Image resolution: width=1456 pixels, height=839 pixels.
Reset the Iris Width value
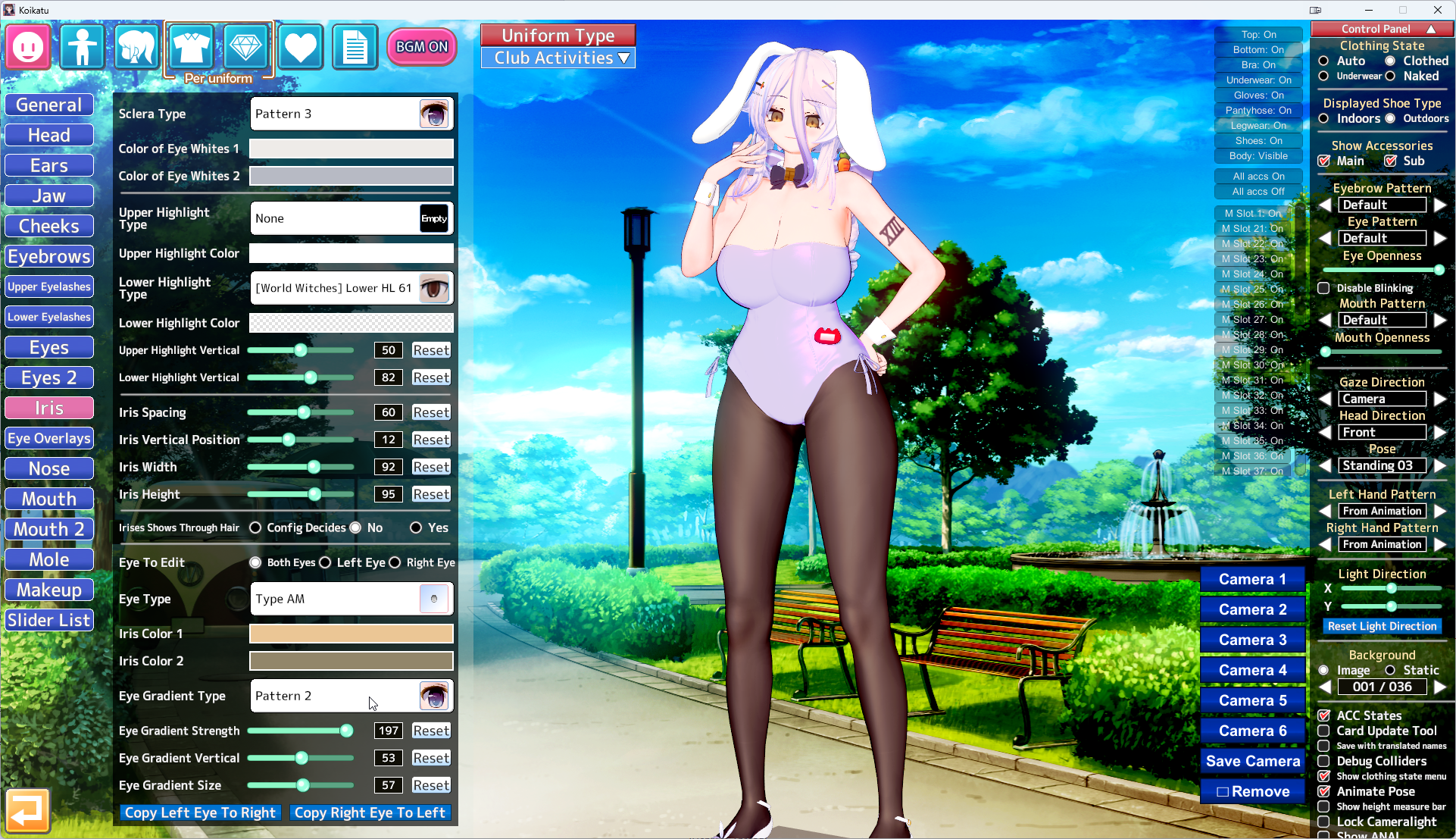pos(431,467)
